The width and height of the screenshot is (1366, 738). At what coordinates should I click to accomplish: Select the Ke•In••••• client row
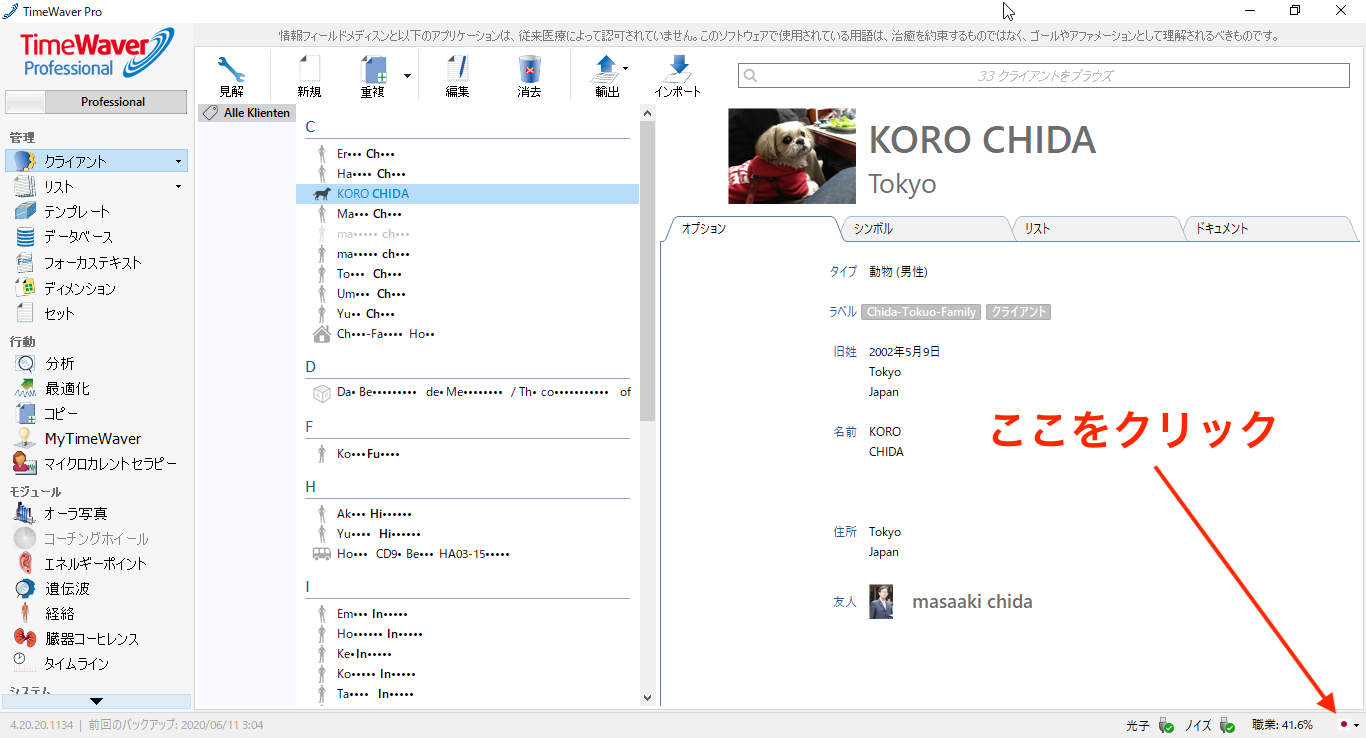467,654
